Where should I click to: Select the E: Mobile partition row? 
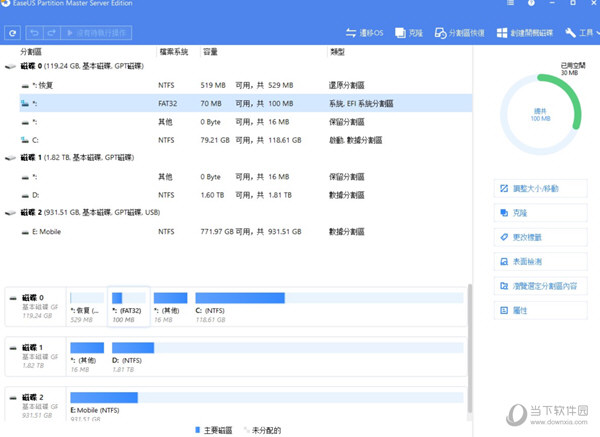(246, 232)
